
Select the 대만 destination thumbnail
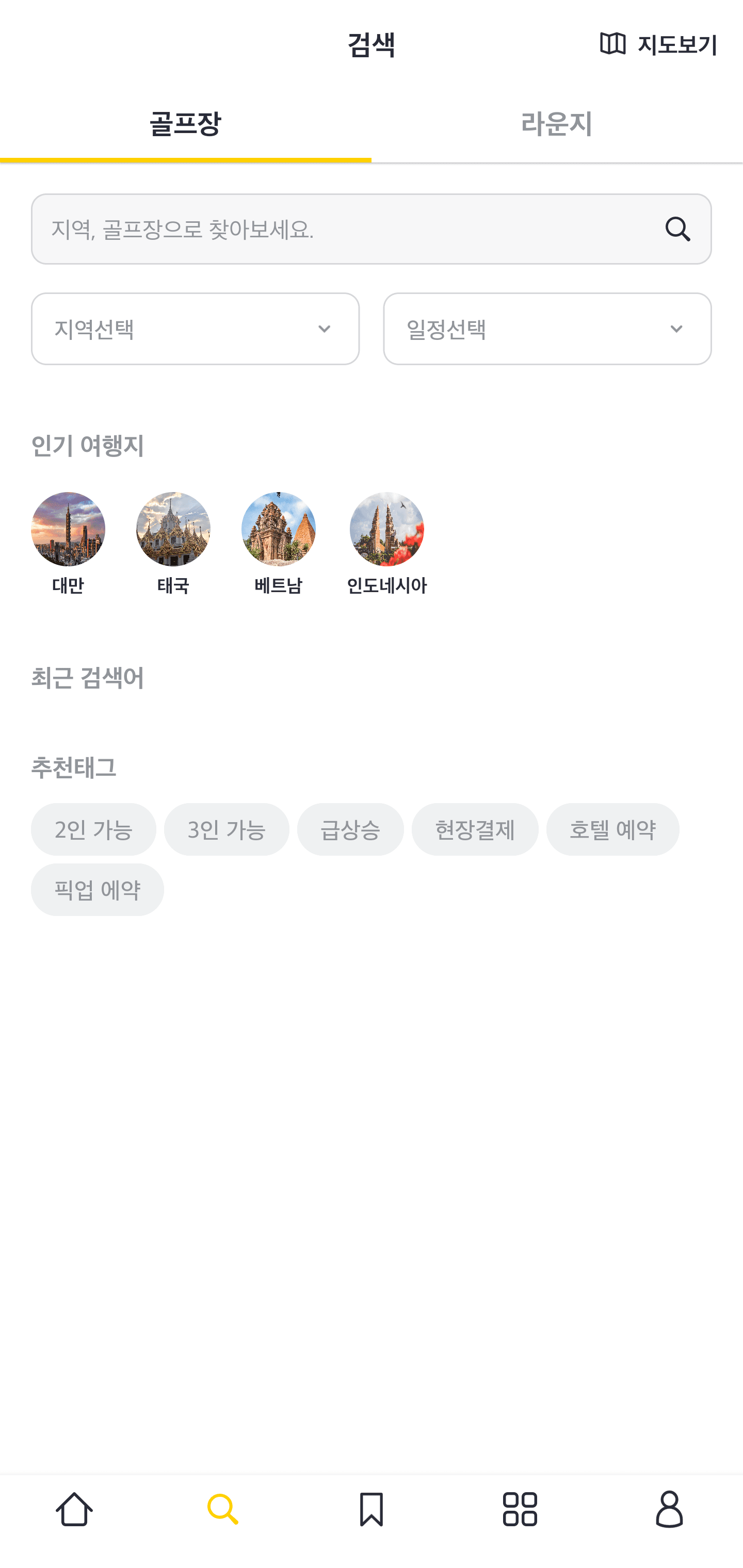pyautogui.click(x=68, y=529)
